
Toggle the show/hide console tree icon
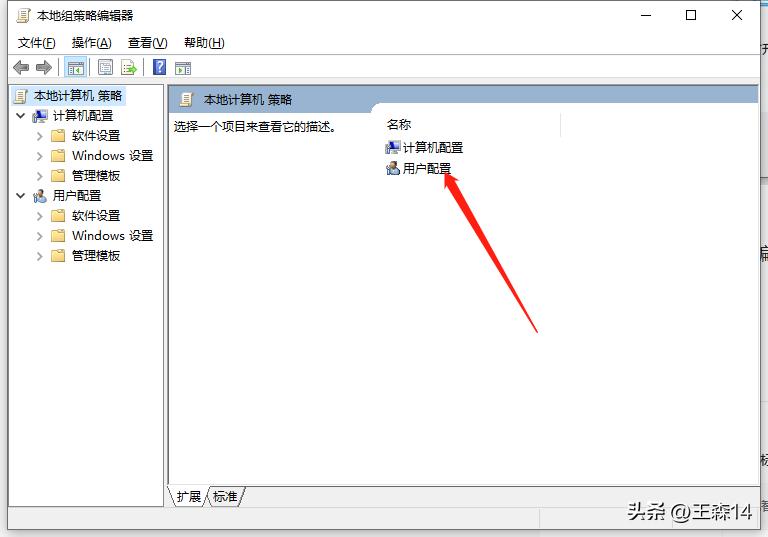click(x=75, y=67)
